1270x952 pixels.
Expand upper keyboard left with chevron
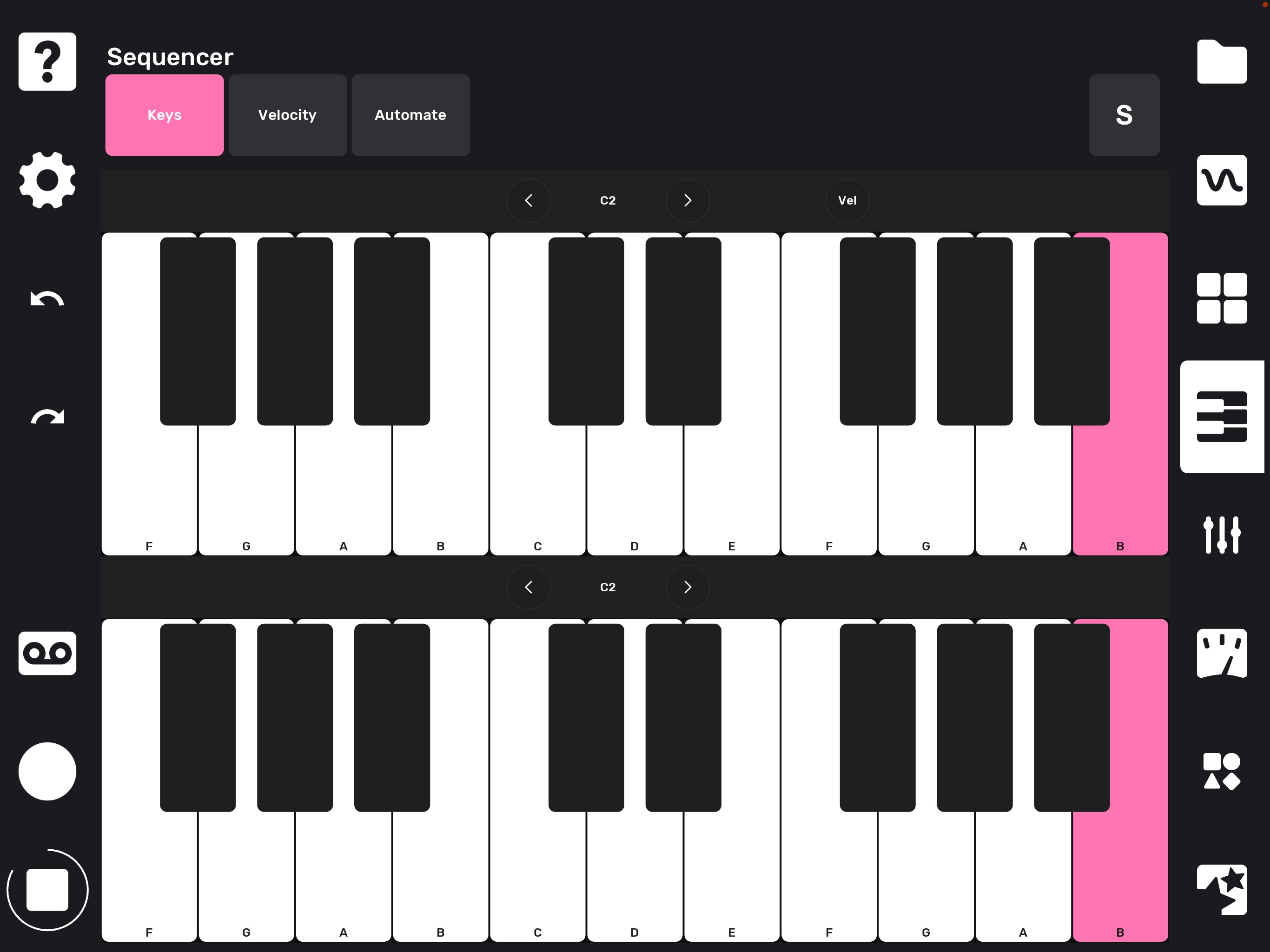click(x=527, y=200)
